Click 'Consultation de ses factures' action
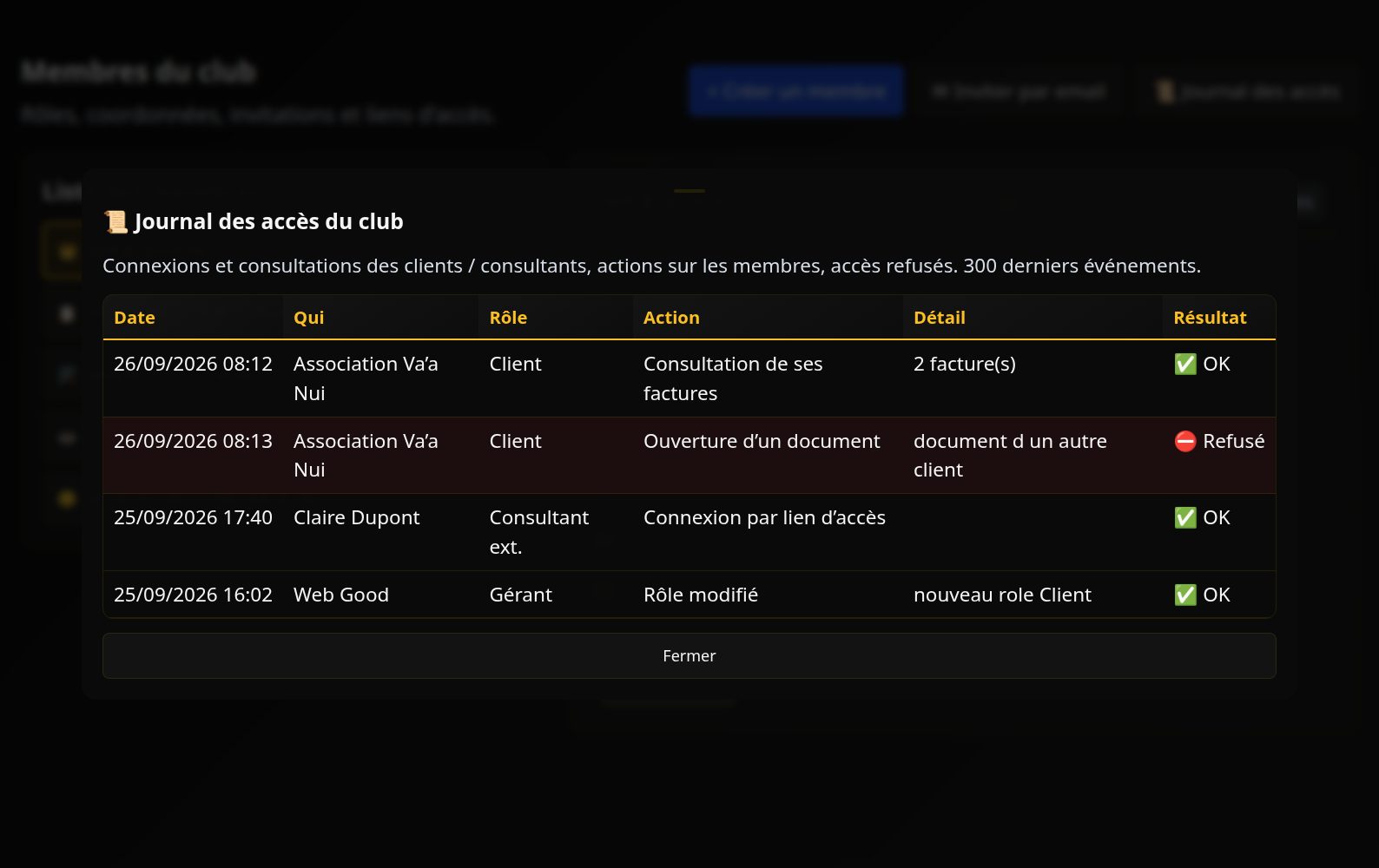The image size is (1379, 868). coord(733,378)
